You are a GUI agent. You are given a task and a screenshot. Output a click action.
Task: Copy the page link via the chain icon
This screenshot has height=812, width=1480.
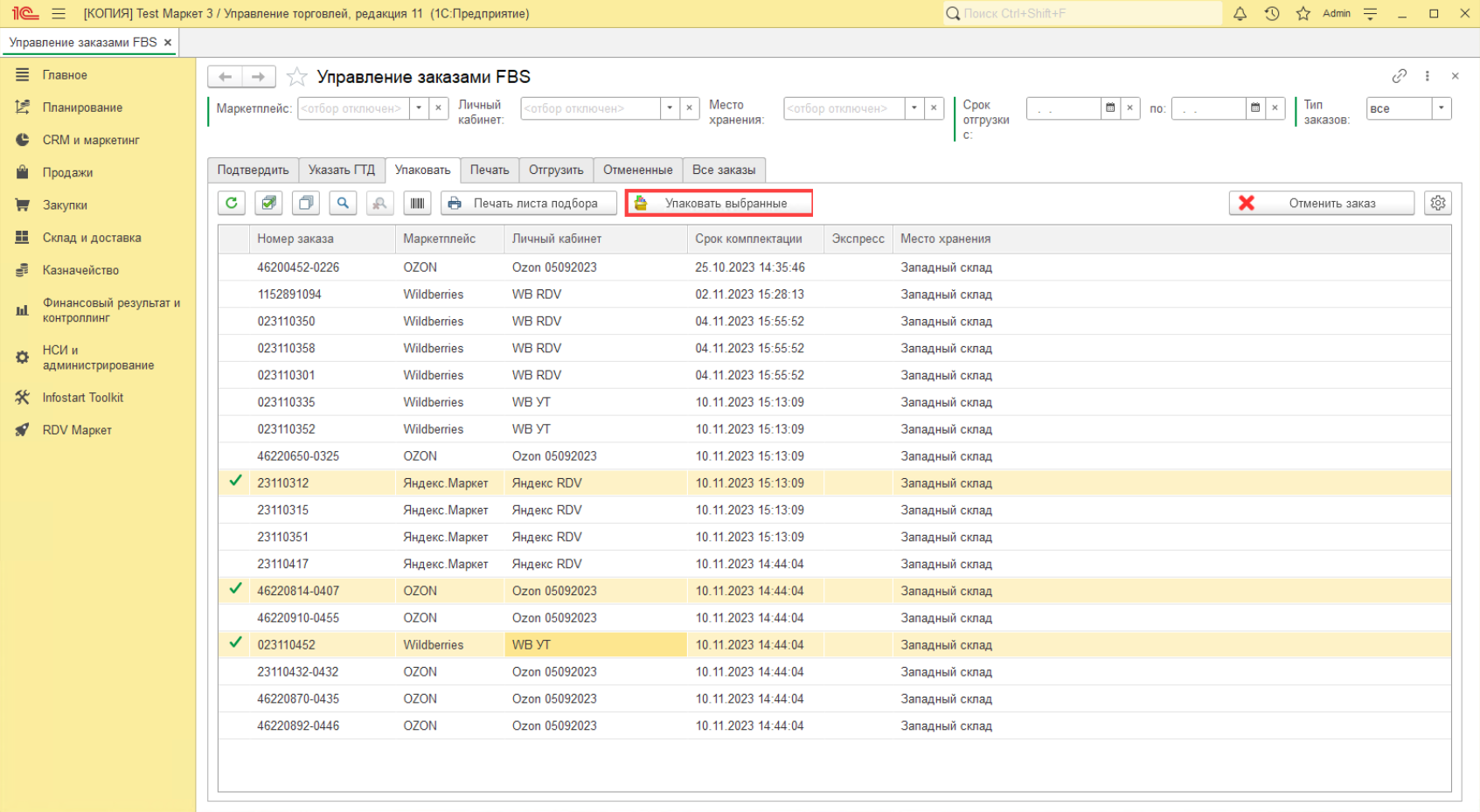coord(1400,76)
